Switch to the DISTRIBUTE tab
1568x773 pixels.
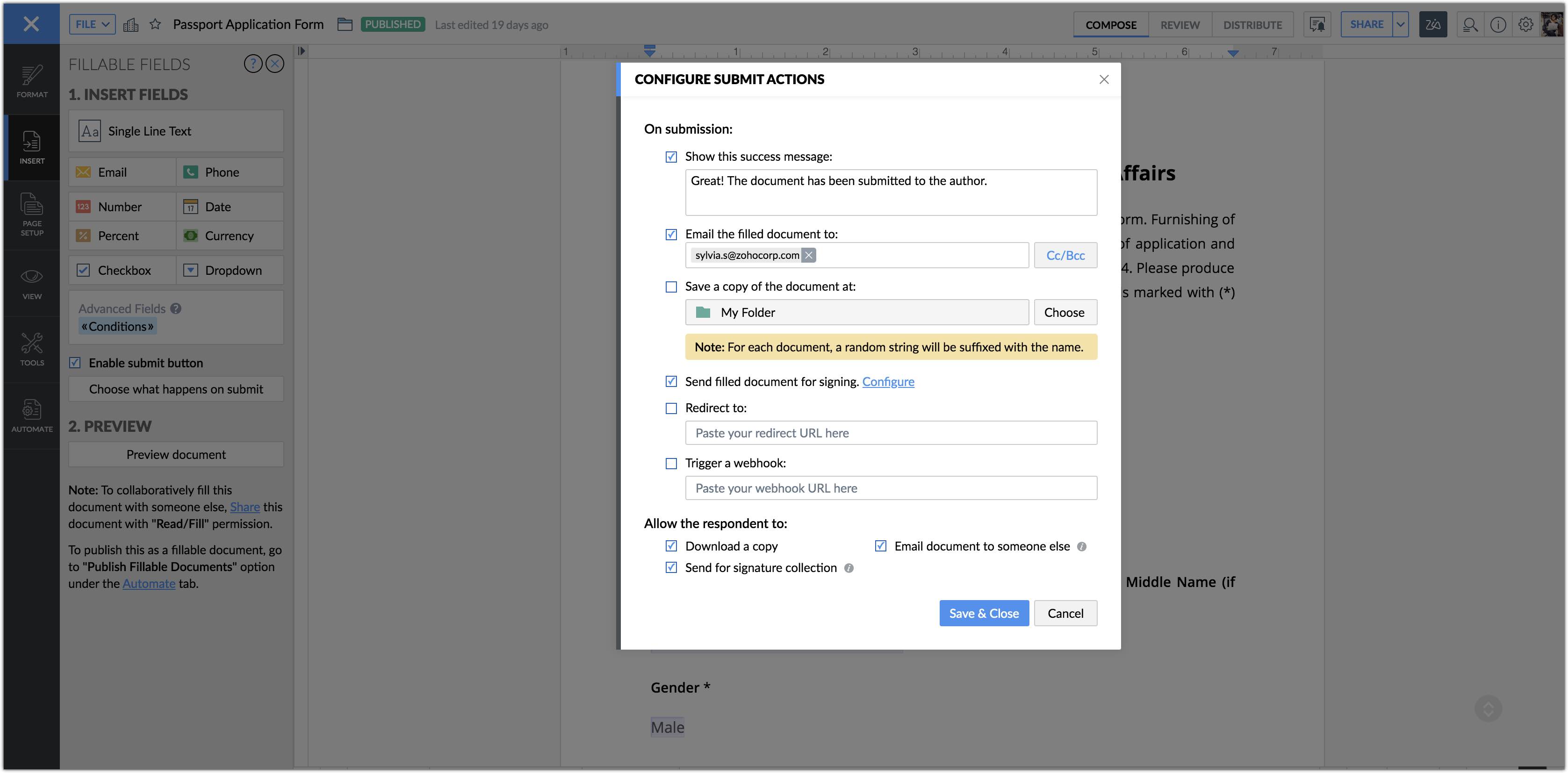[x=1252, y=25]
